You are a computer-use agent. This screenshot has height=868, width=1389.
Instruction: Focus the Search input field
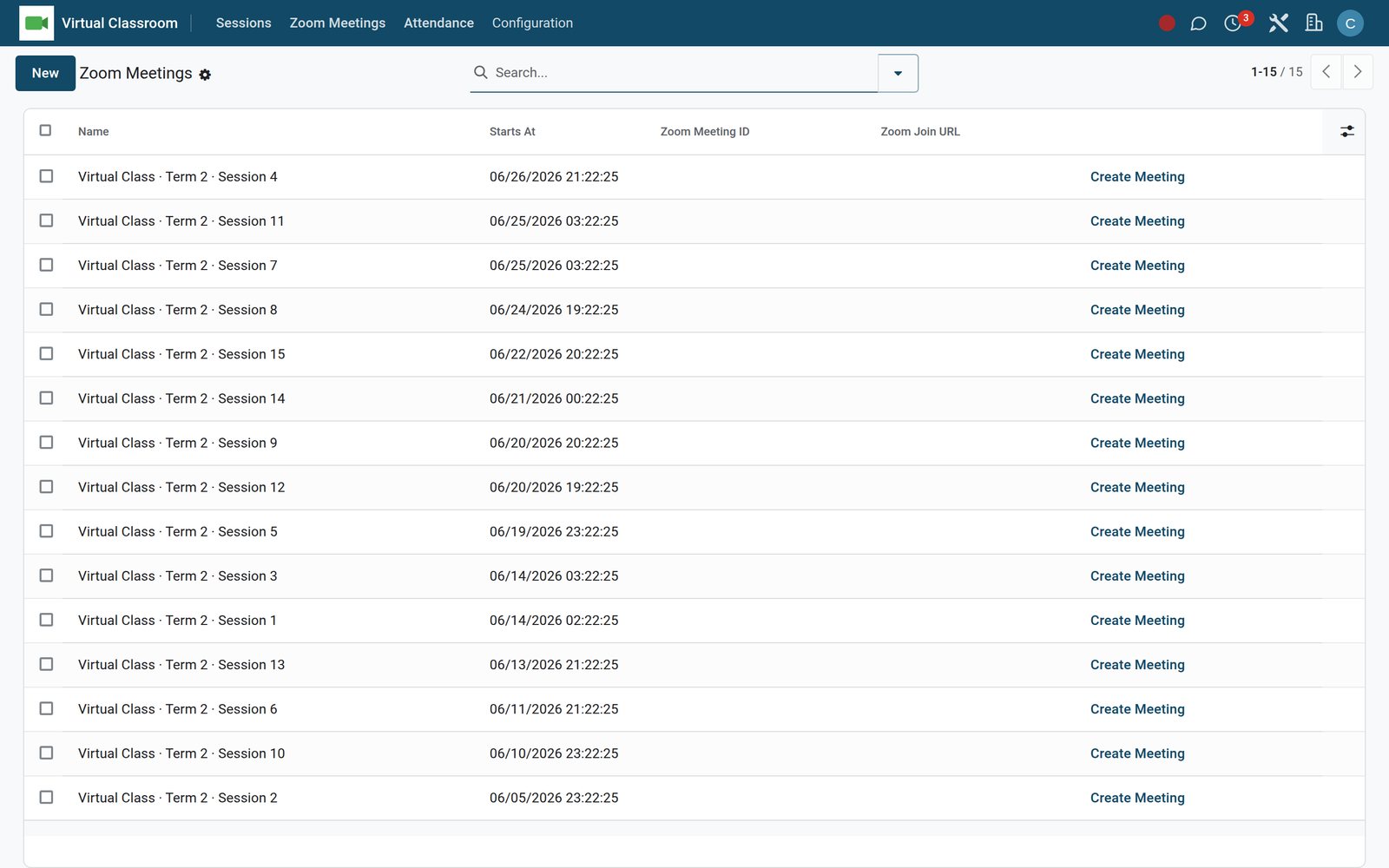(x=684, y=73)
